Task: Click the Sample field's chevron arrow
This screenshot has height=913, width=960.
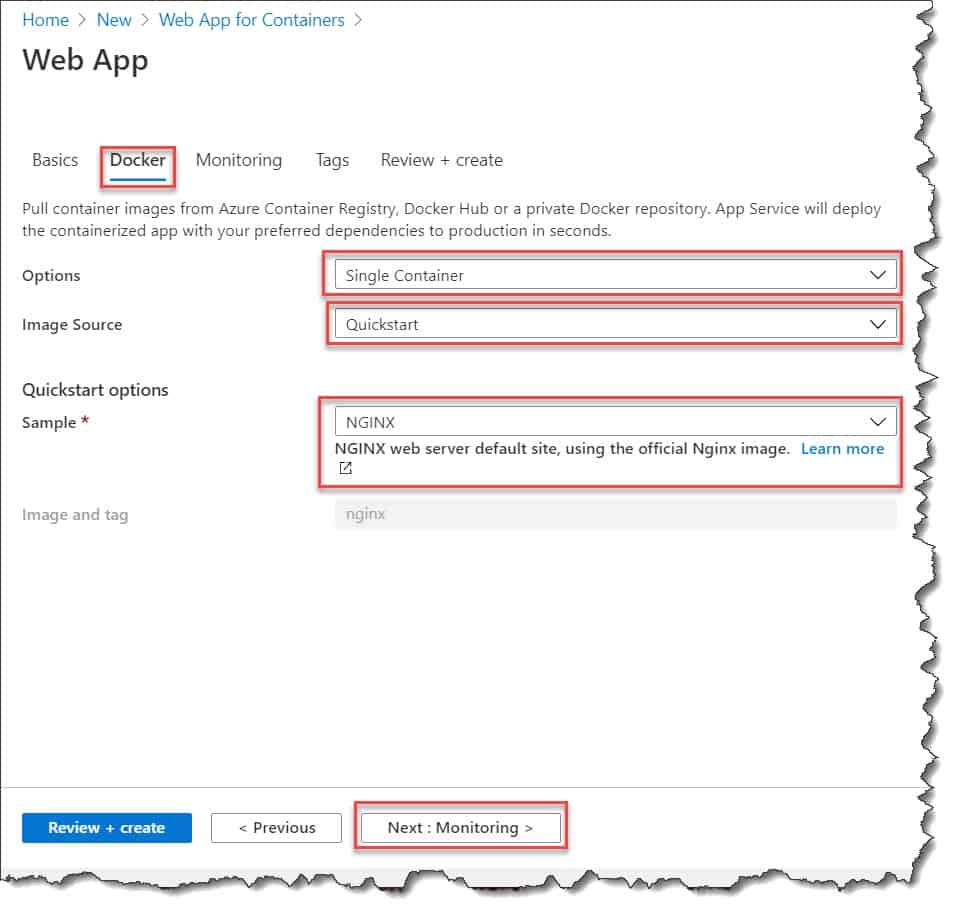Action: [878, 421]
